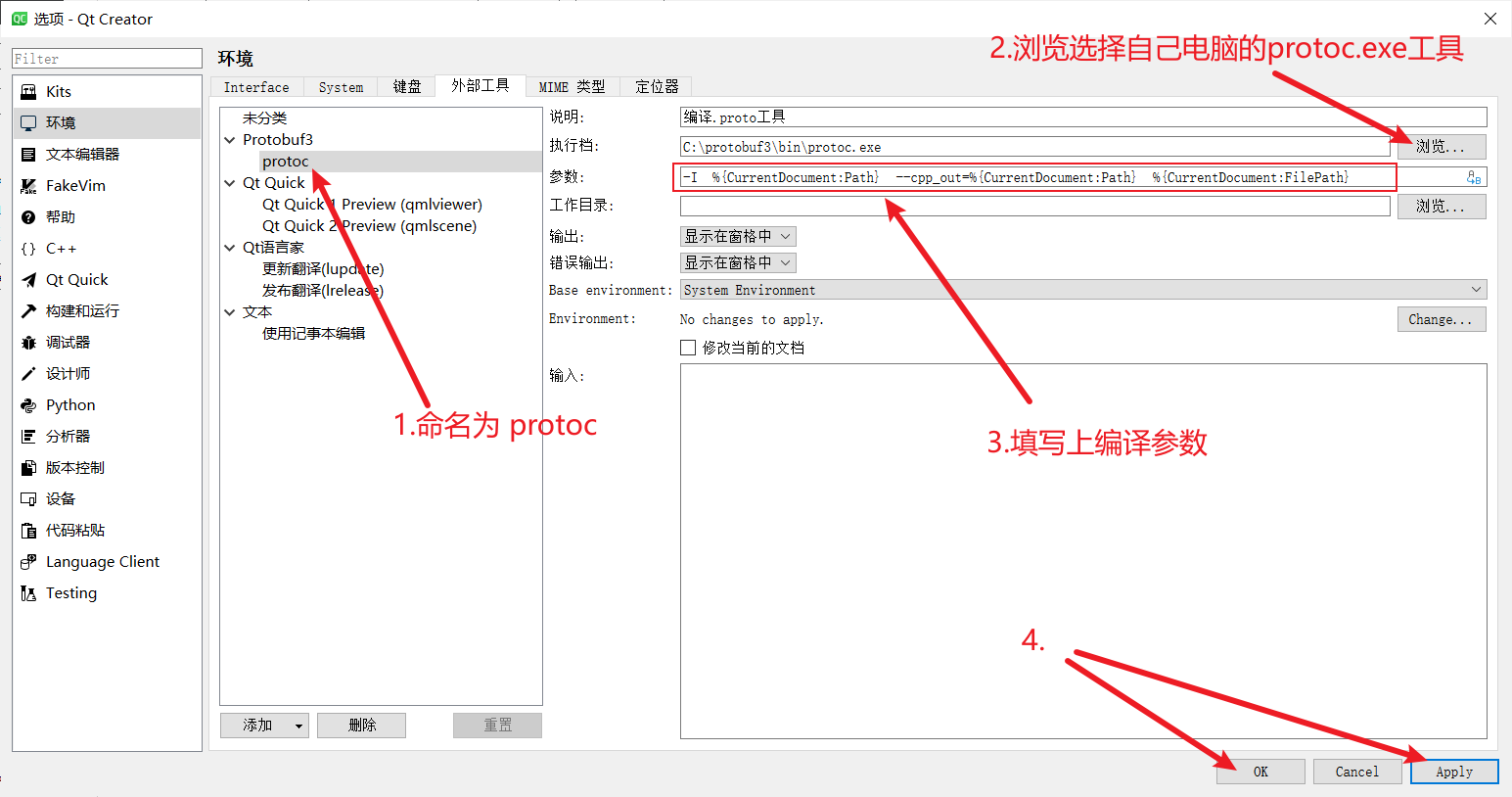Click the 调试器 bug icon

(x=28, y=343)
